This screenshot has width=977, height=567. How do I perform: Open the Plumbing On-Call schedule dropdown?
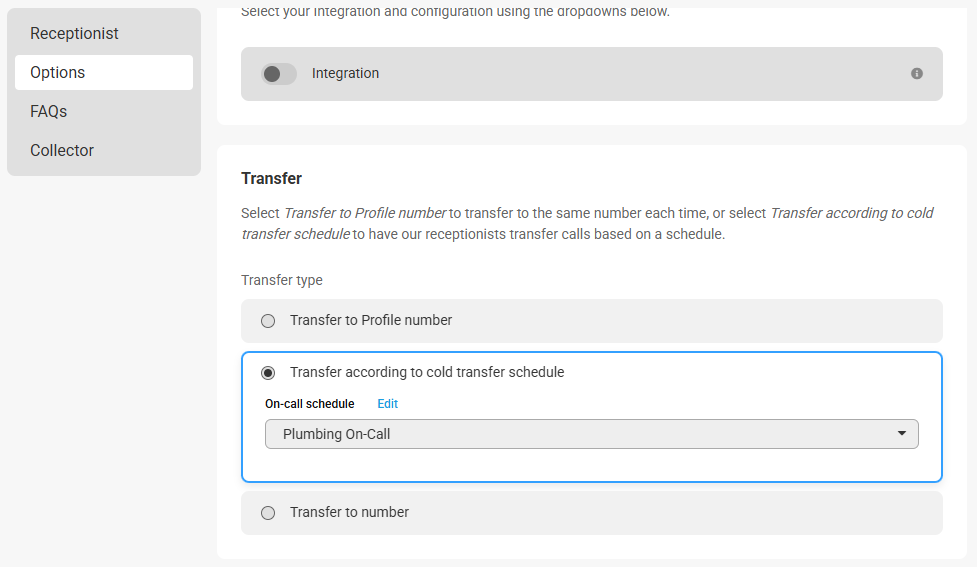pos(591,434)
